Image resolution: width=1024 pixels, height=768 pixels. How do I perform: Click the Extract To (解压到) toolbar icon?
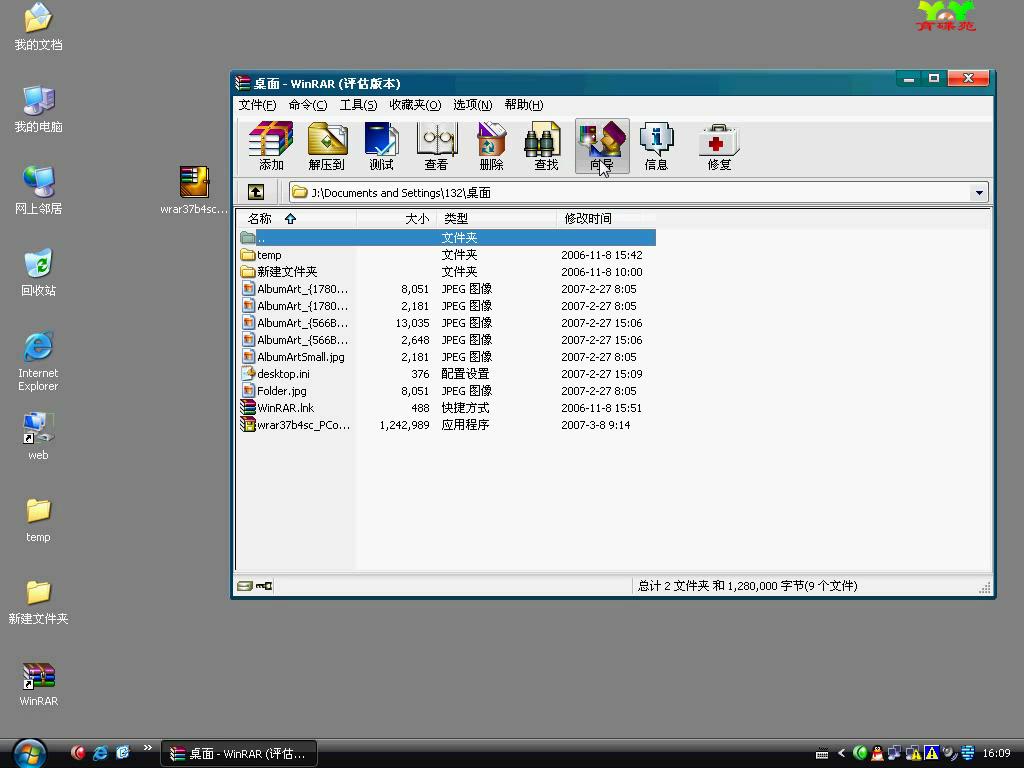coord(327,146)
